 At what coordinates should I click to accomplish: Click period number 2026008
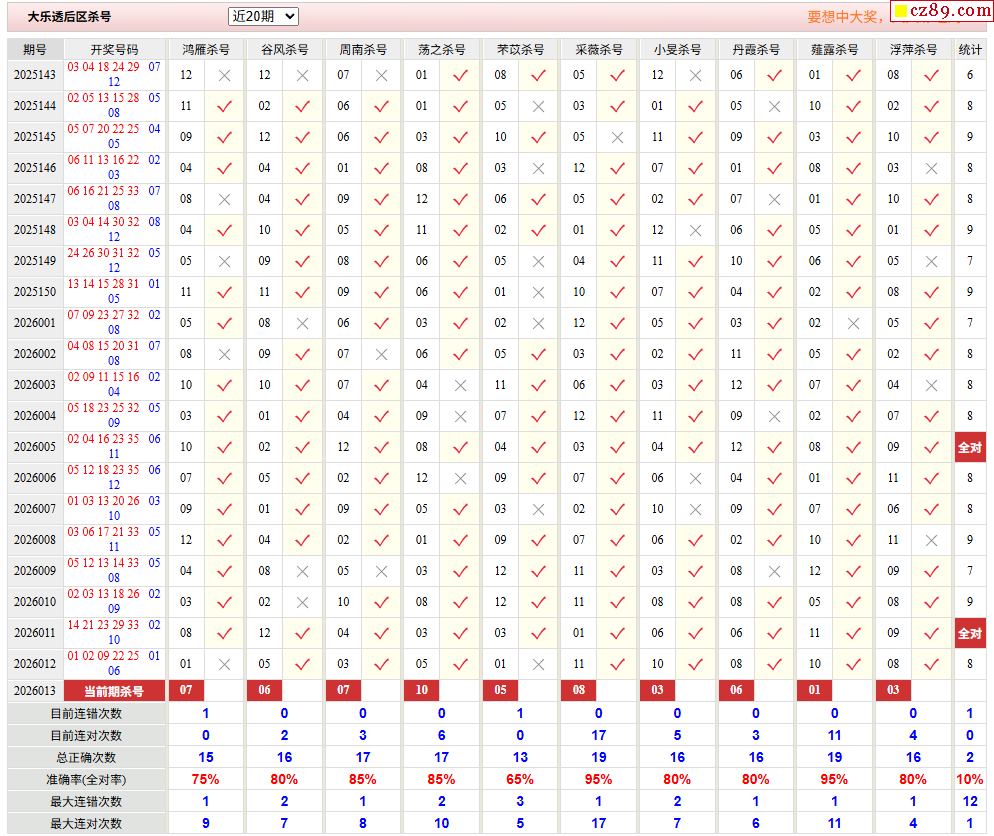click(x=35, y=540)
